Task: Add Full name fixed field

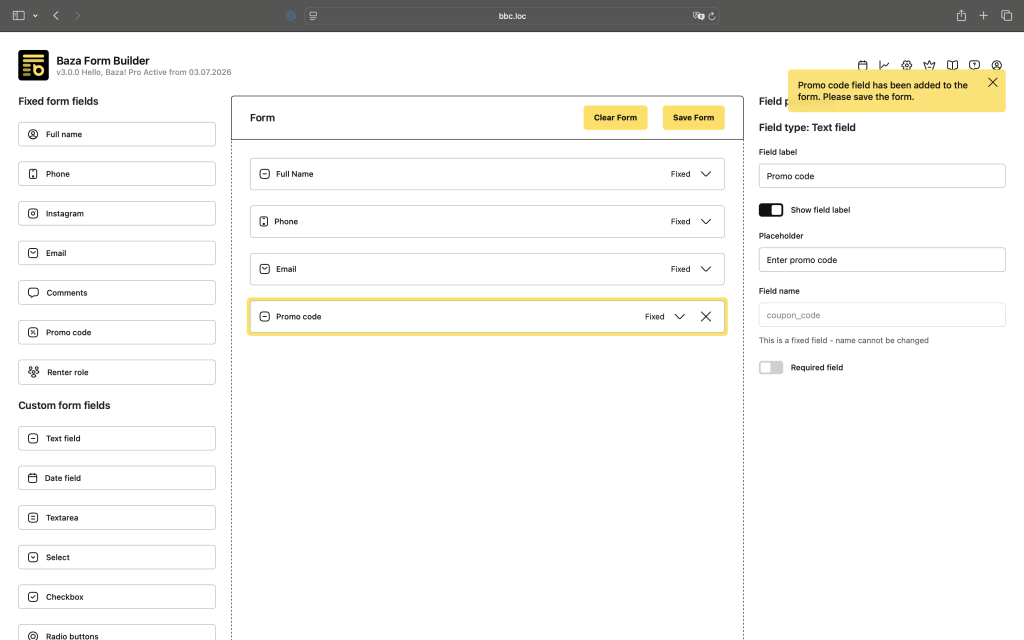Action: (117, 135)
